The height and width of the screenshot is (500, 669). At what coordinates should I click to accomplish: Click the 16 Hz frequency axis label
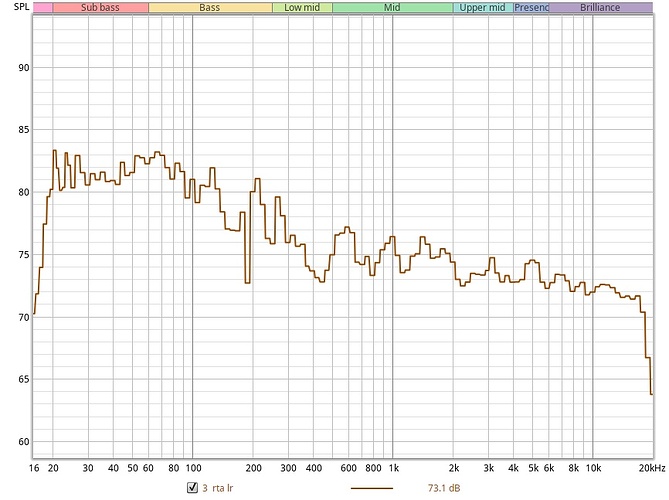coord(35,468)
